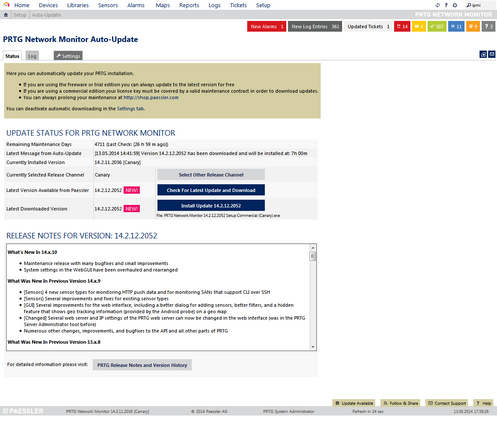Open the shop.paessler.com link
The image size is (497, 445).
151,98
